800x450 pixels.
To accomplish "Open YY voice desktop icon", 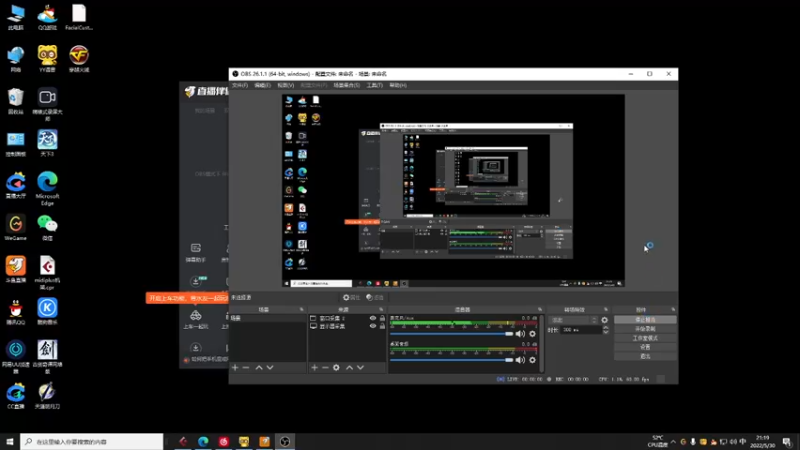I will pos(47,58).
